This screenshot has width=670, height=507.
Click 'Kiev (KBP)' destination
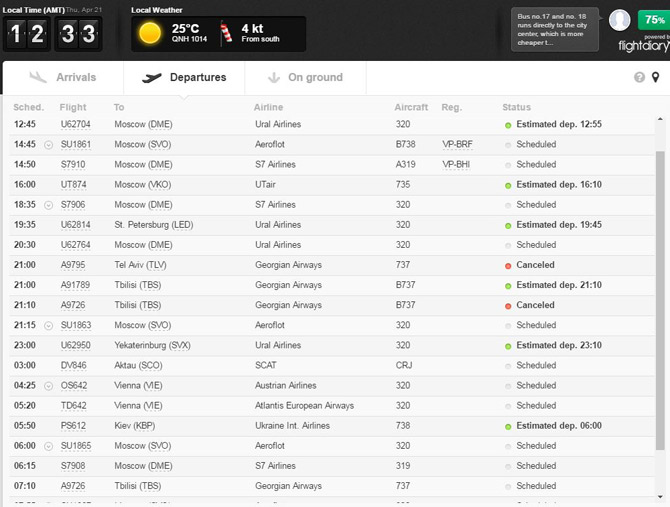(x=135, y=425)
